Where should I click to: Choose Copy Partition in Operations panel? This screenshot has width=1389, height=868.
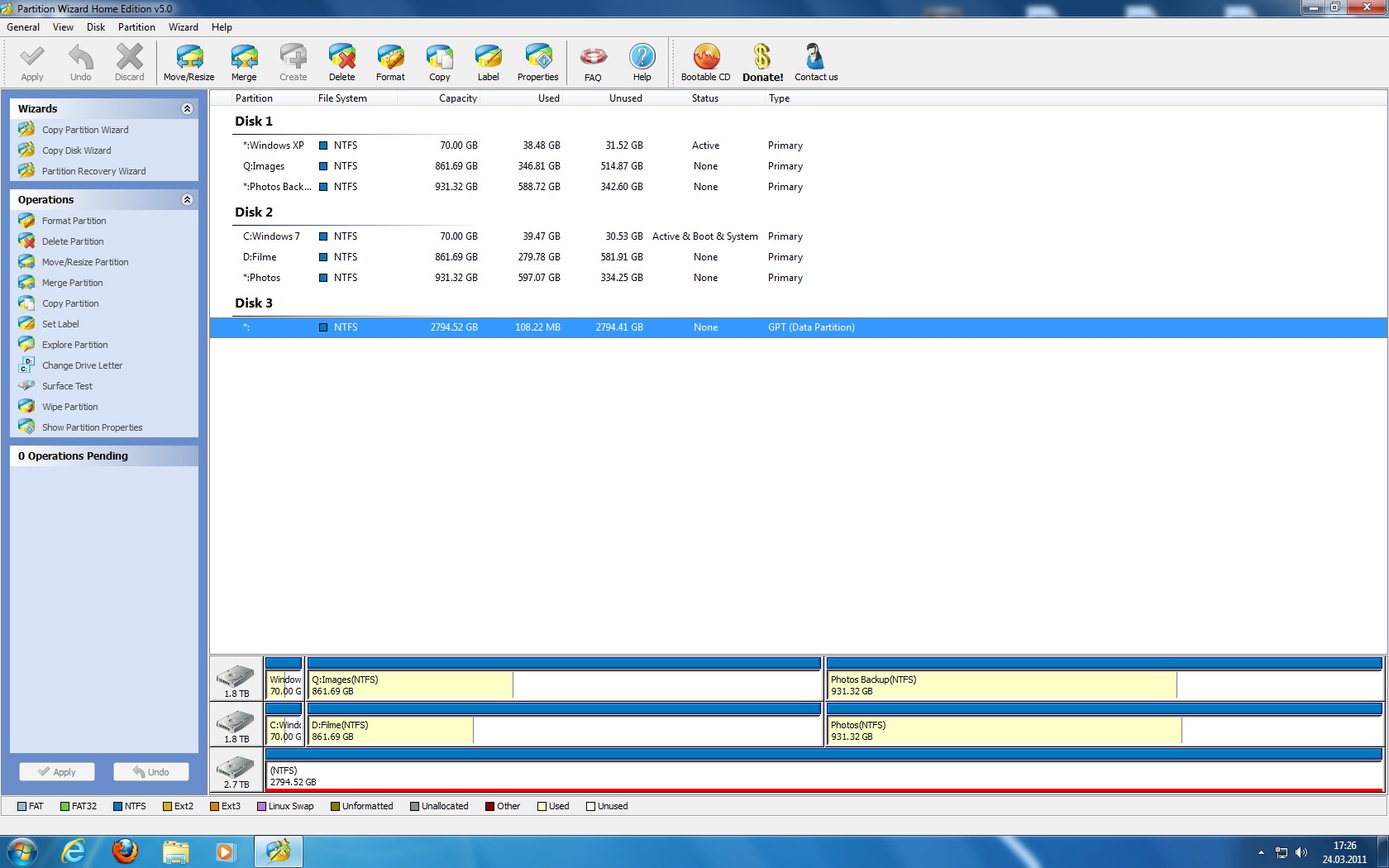(x=70, y=303)
